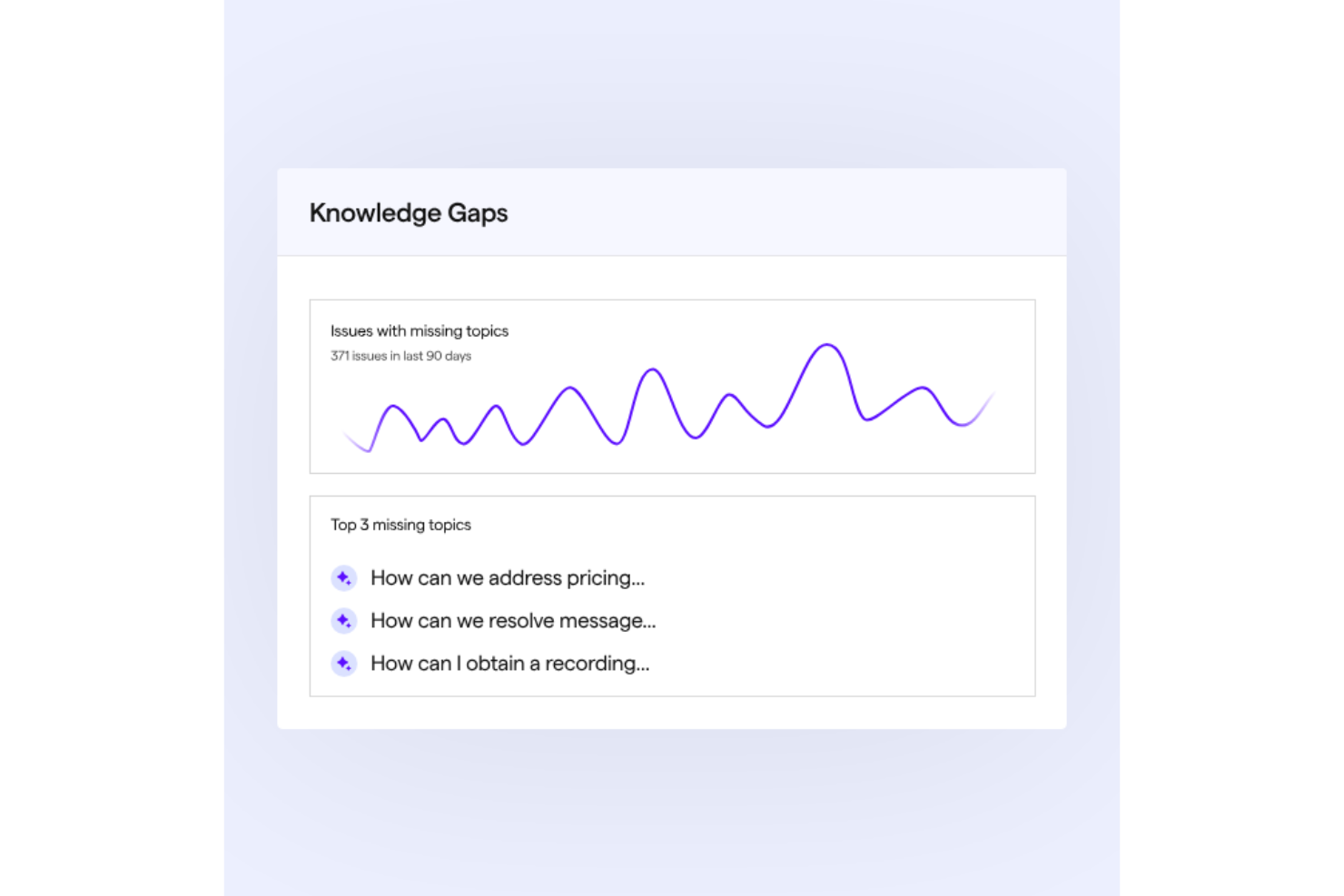
Task: Click the sparkle icon beside the pricing topic
Action: [343, 578]
